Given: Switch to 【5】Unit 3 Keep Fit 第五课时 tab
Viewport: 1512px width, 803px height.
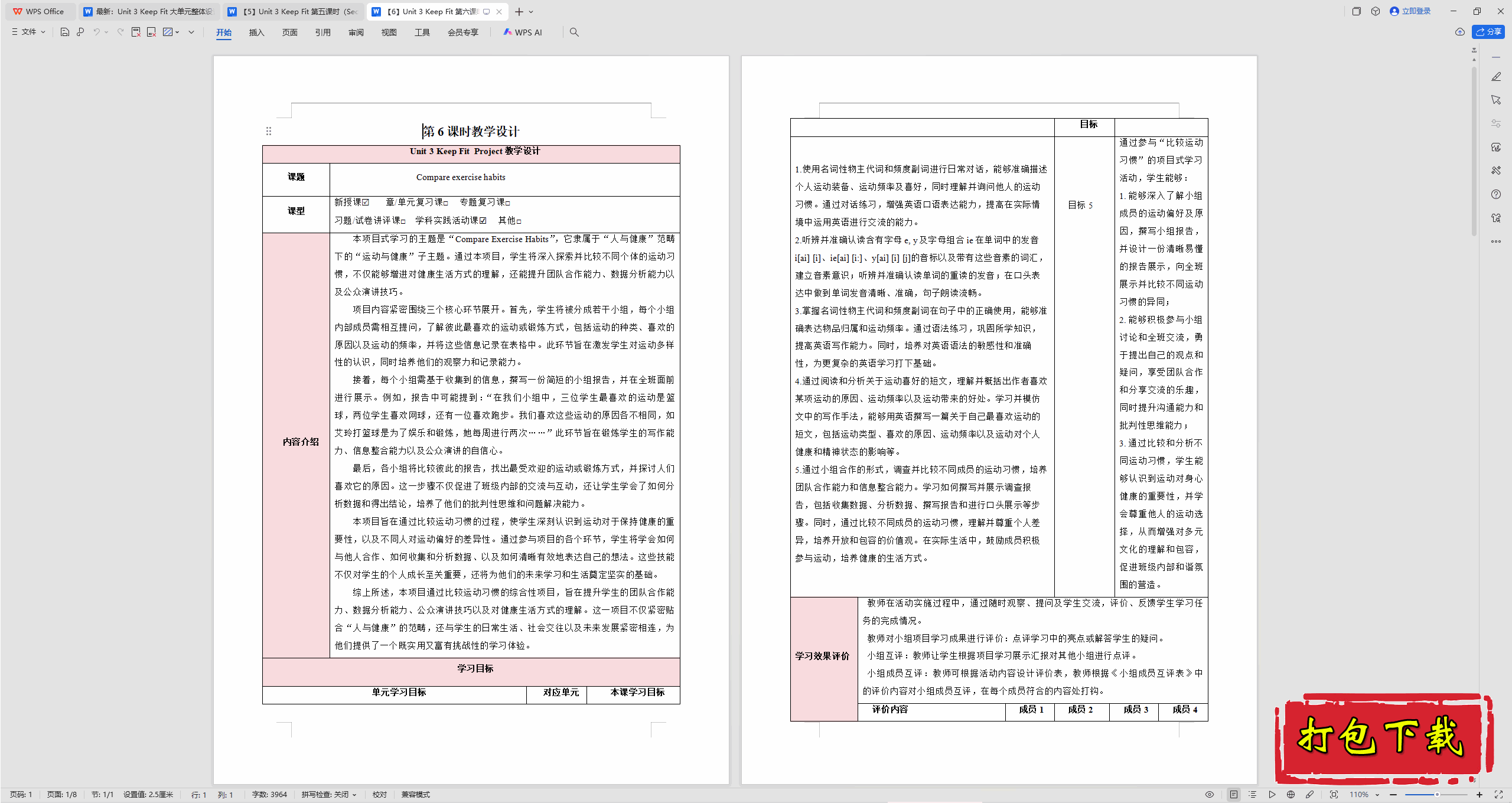Looking at the screenshot, I should click(294, 11).
